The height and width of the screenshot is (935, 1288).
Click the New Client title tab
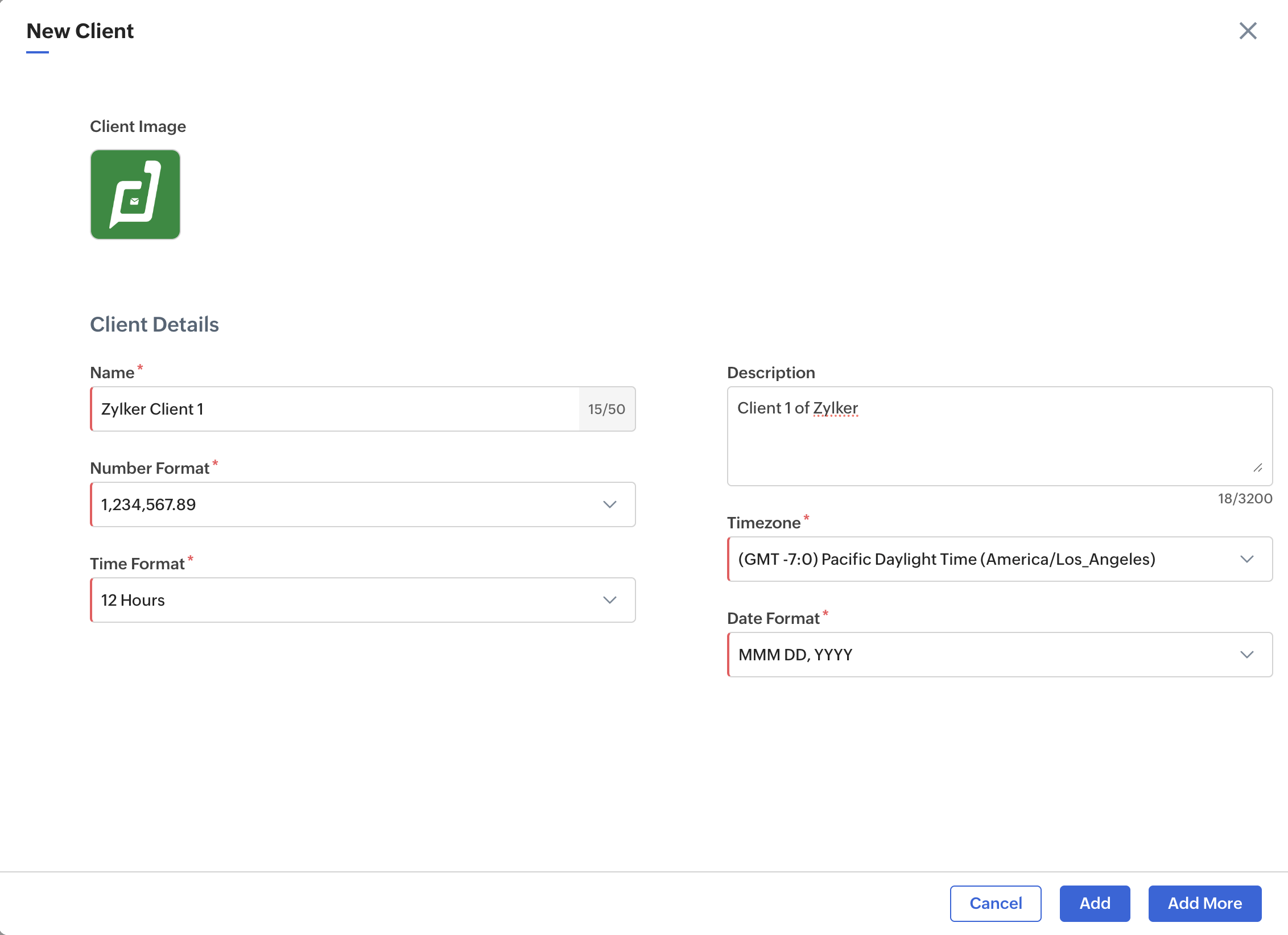[x=80, y=31]
